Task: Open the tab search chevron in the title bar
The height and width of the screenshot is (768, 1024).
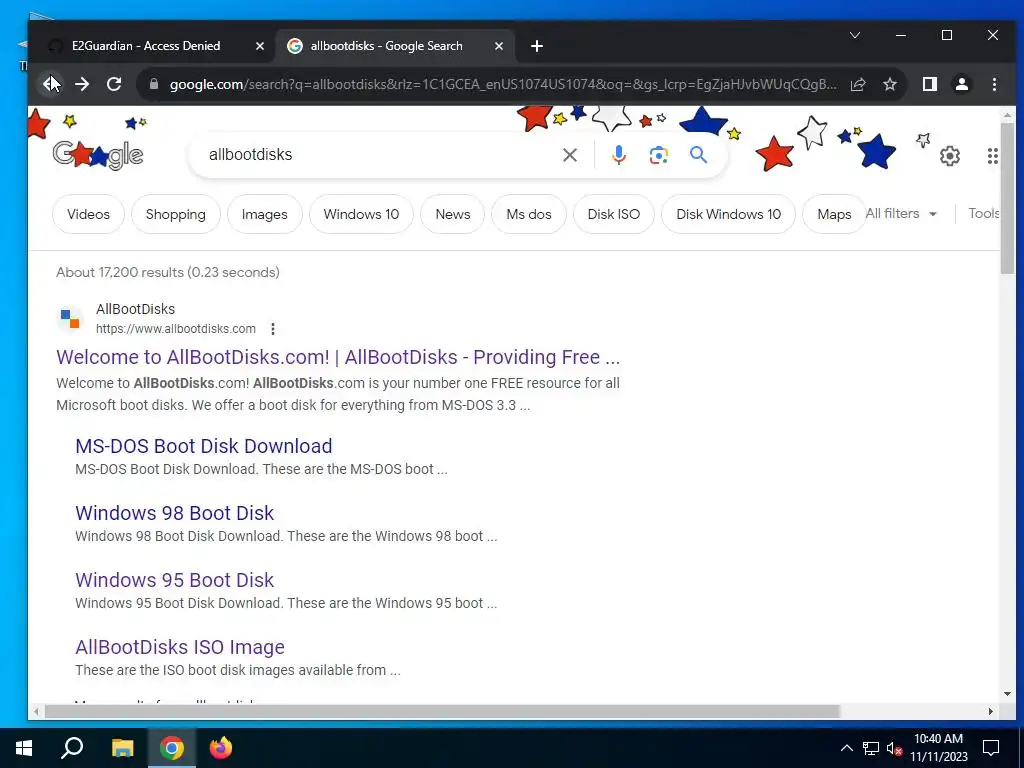Action: click(x=855, y=35)
